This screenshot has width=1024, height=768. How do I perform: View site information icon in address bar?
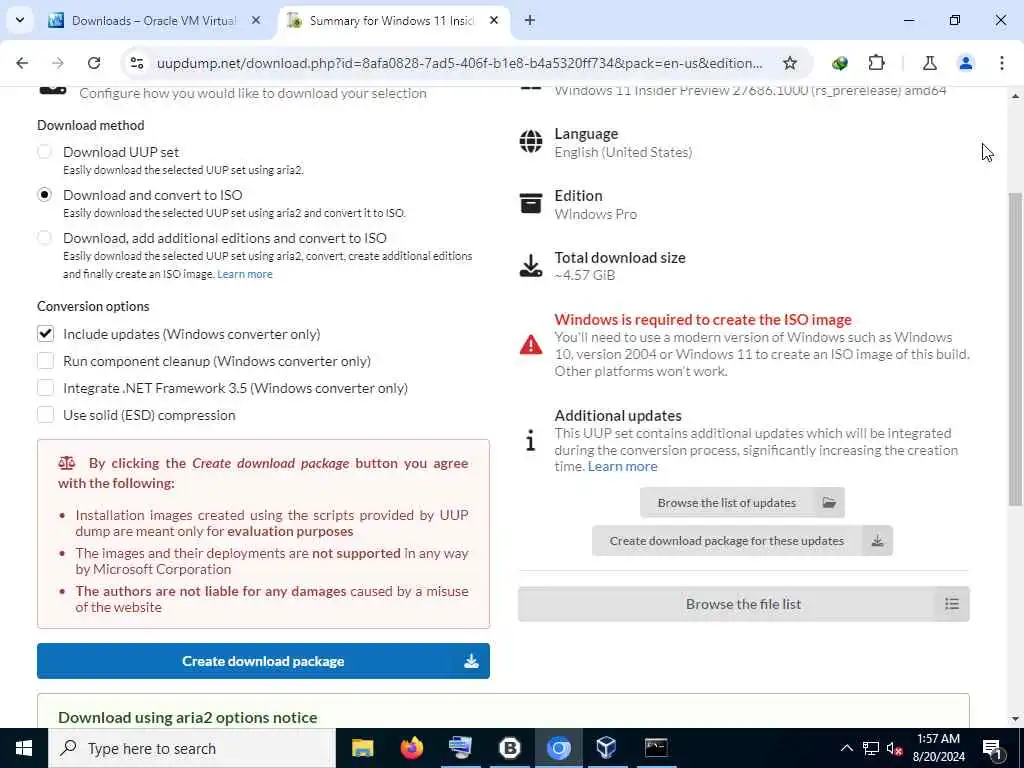point(137,63)
